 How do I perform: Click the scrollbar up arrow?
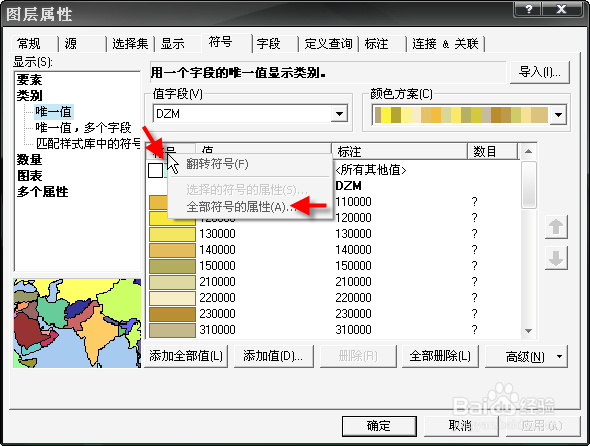tap(528, 152)
